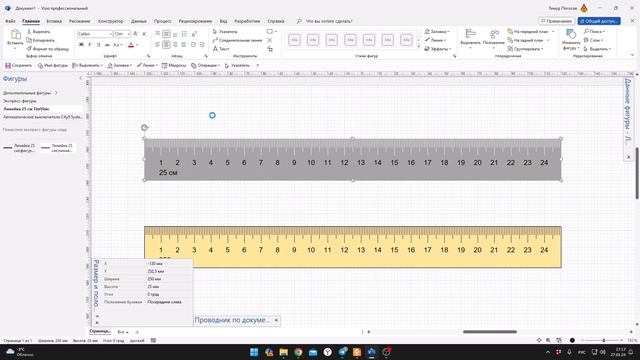640x360 pixels.
Task: Click the connection point X tool
Action: pyautogui.click(x=269, y=40)
